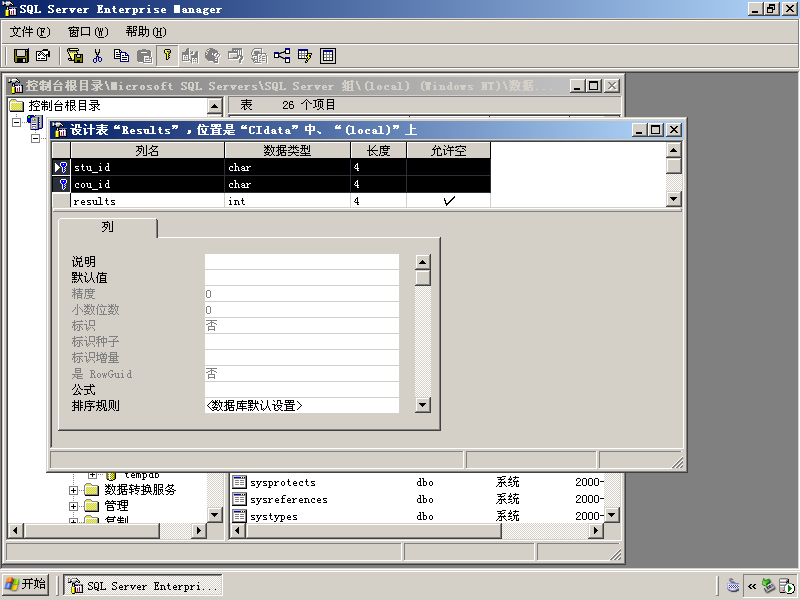Viewport: 800px width, 600px height.
Task: Open the Manage constraints grid icon
Action: [x=328, y=56]
